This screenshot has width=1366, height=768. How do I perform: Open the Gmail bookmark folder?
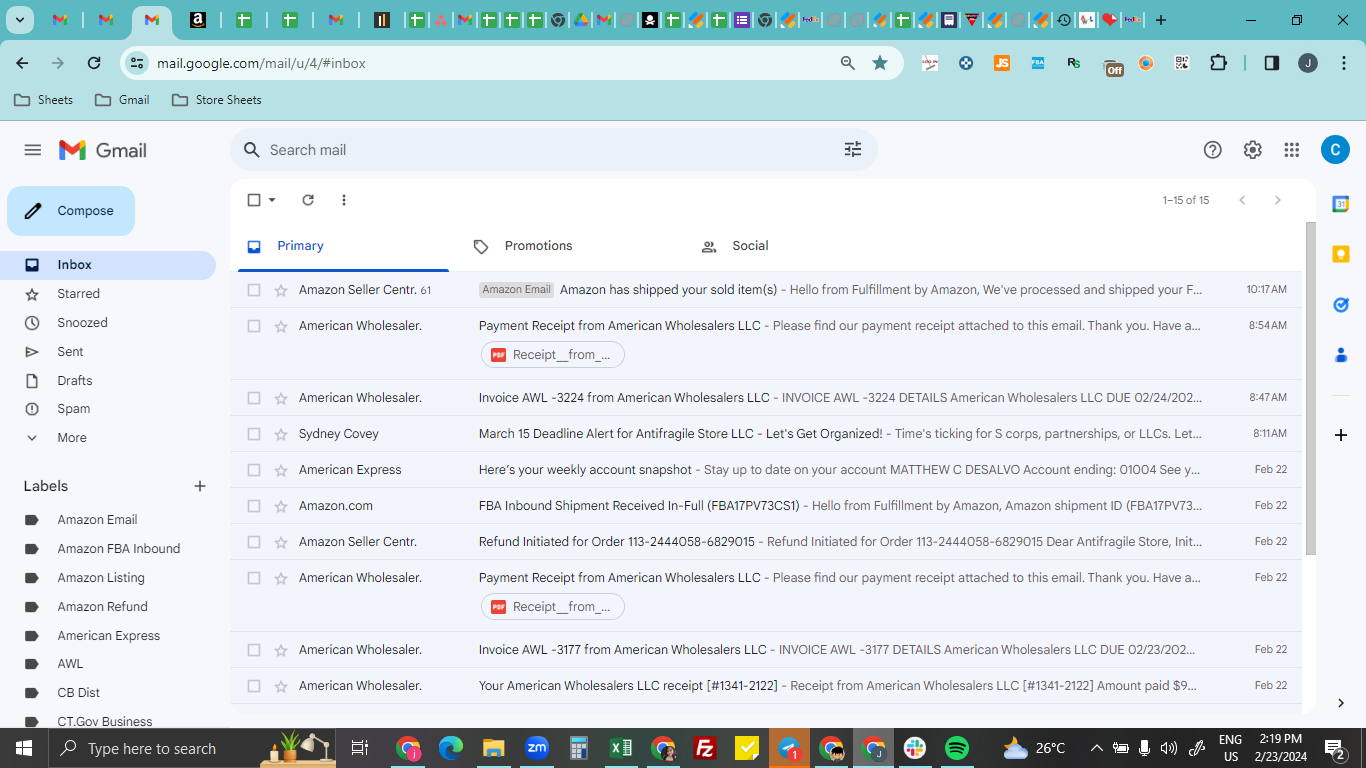point(122,100)
